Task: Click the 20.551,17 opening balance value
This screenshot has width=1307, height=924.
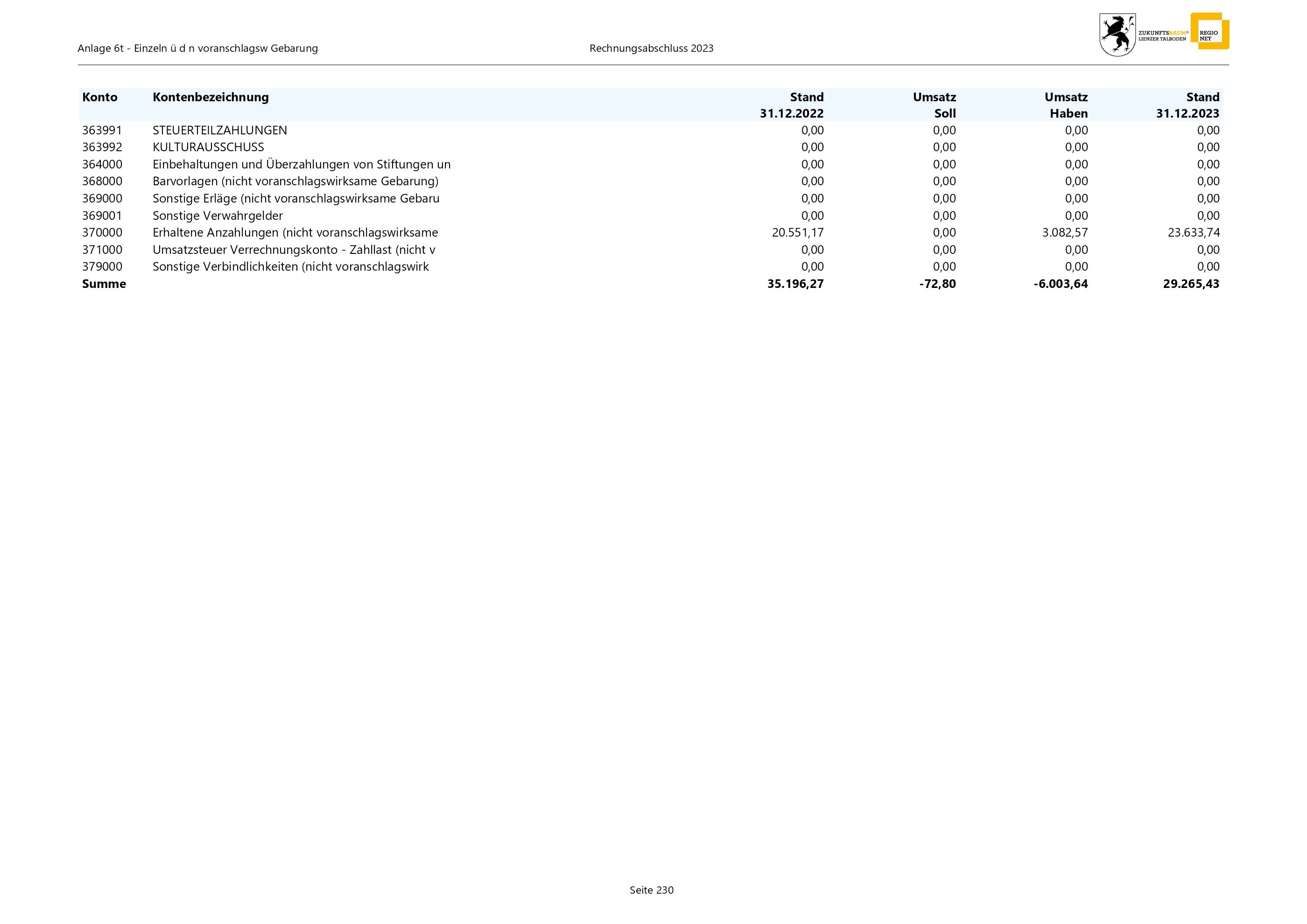Action: [798, 233]
